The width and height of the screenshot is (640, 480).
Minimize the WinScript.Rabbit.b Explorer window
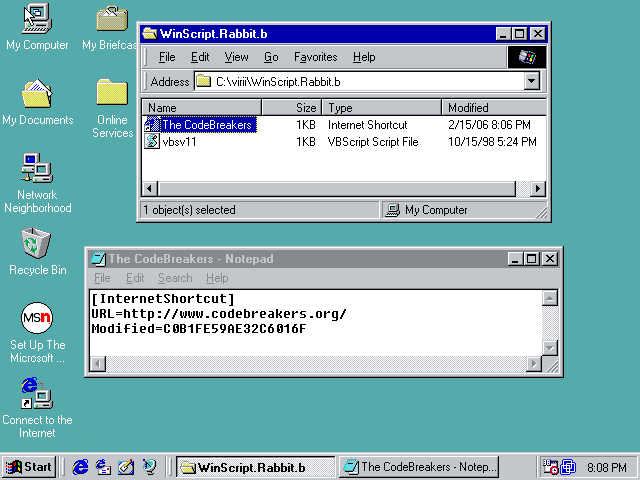(503, 33)
